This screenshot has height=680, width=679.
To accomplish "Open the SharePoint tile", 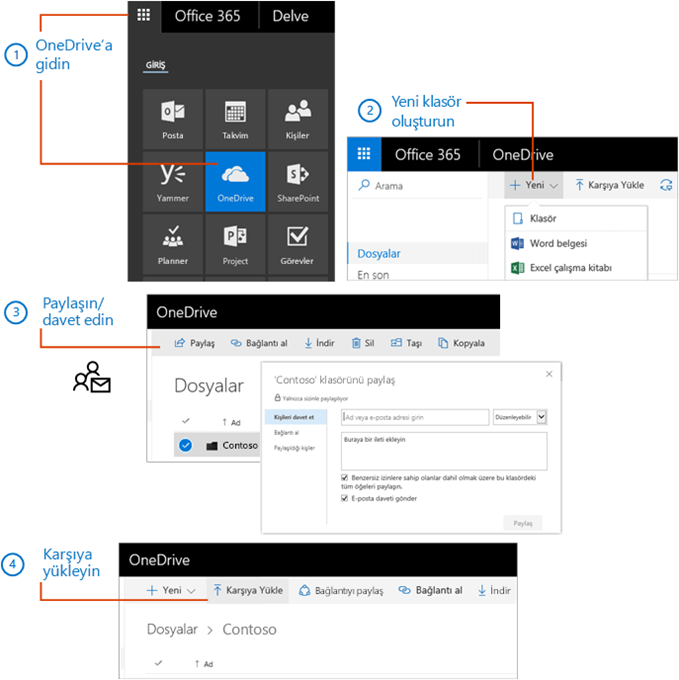I will [297, 182].
